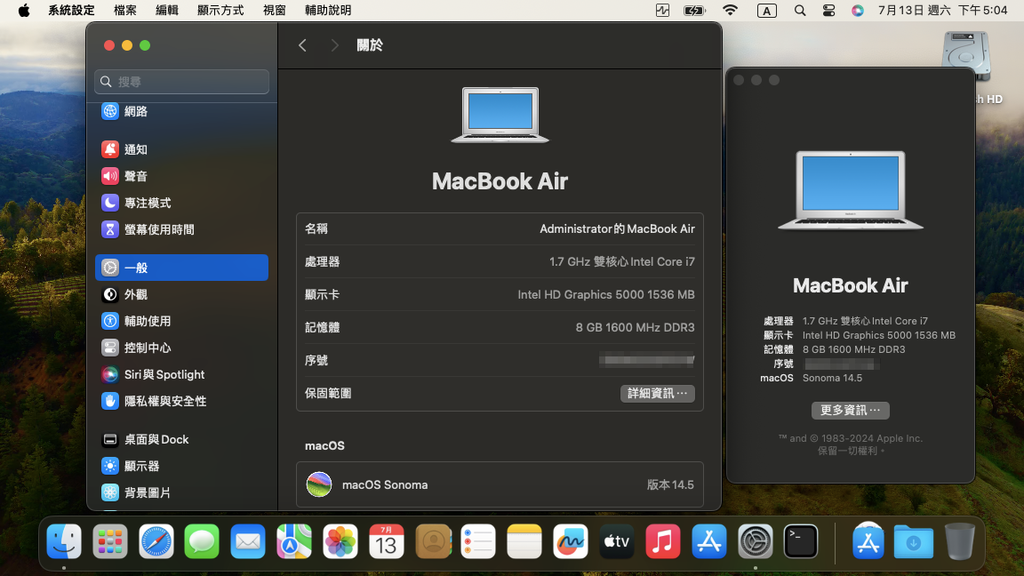
Task: Open App Store from the Dock
Action: (x=709, y=541)
